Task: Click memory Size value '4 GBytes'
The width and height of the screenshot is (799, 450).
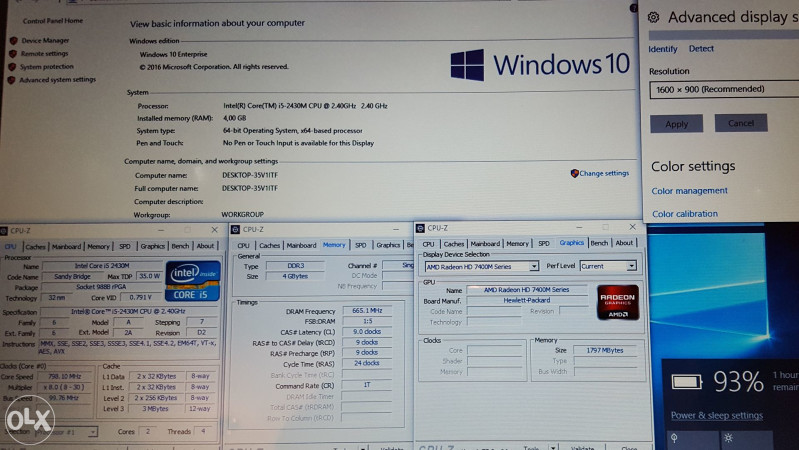Action: tap(296, 276)
